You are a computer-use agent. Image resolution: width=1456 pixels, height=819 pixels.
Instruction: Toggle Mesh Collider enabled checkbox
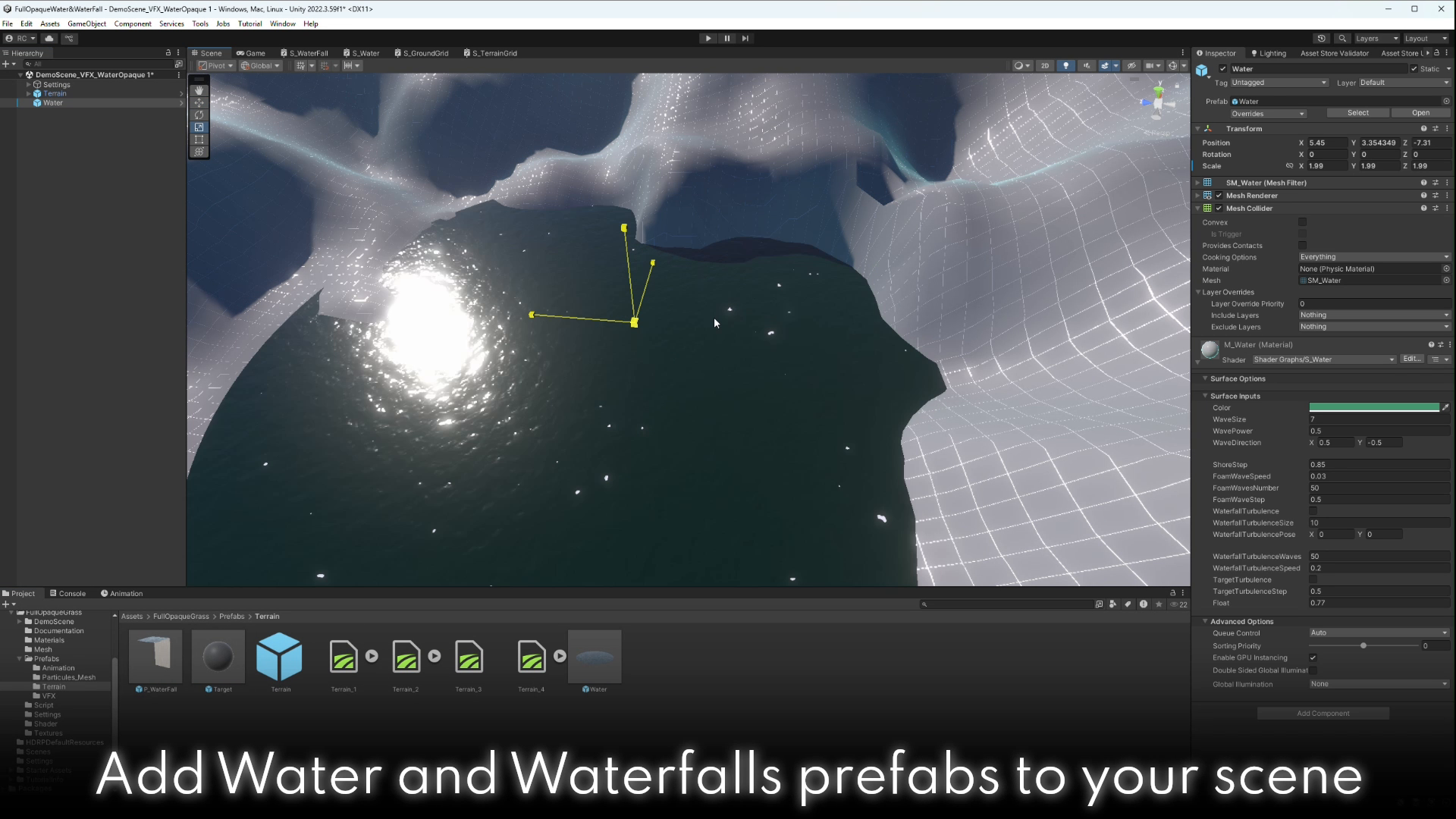pos(1219,209)
